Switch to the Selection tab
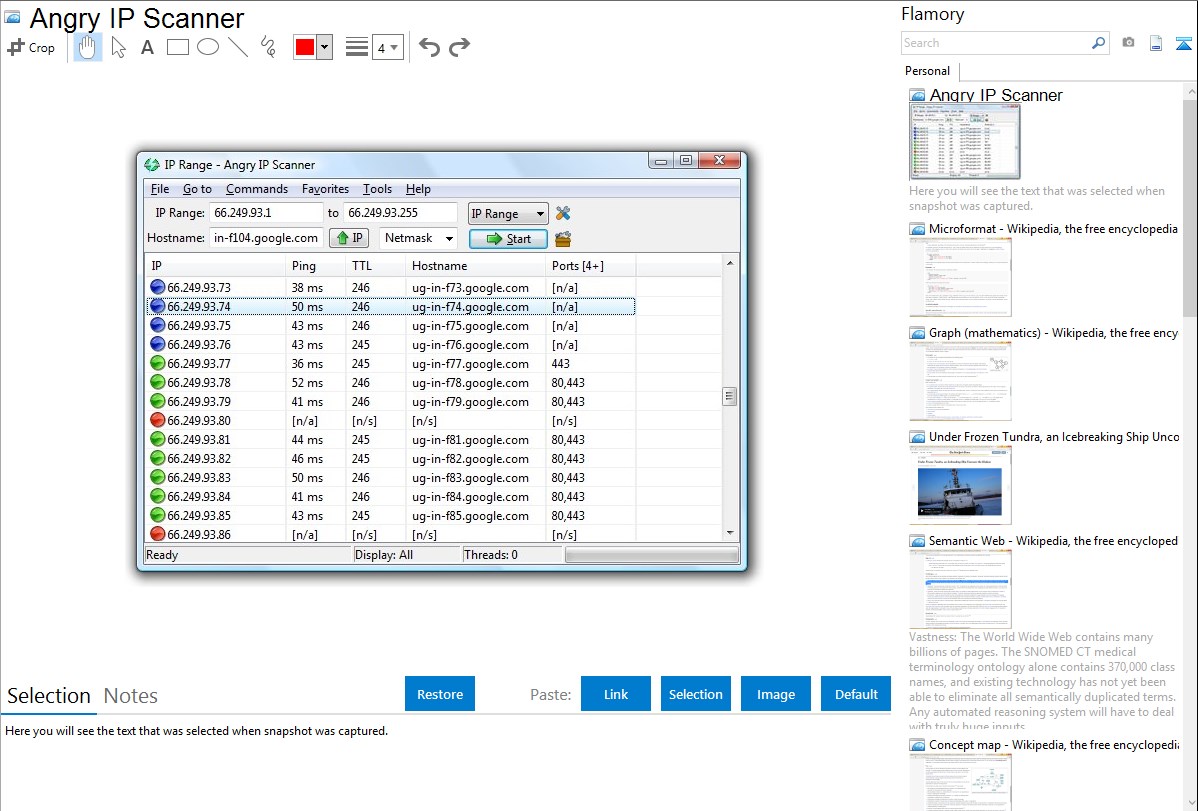Screen dimensions: 1198x811 pos(49,696)
